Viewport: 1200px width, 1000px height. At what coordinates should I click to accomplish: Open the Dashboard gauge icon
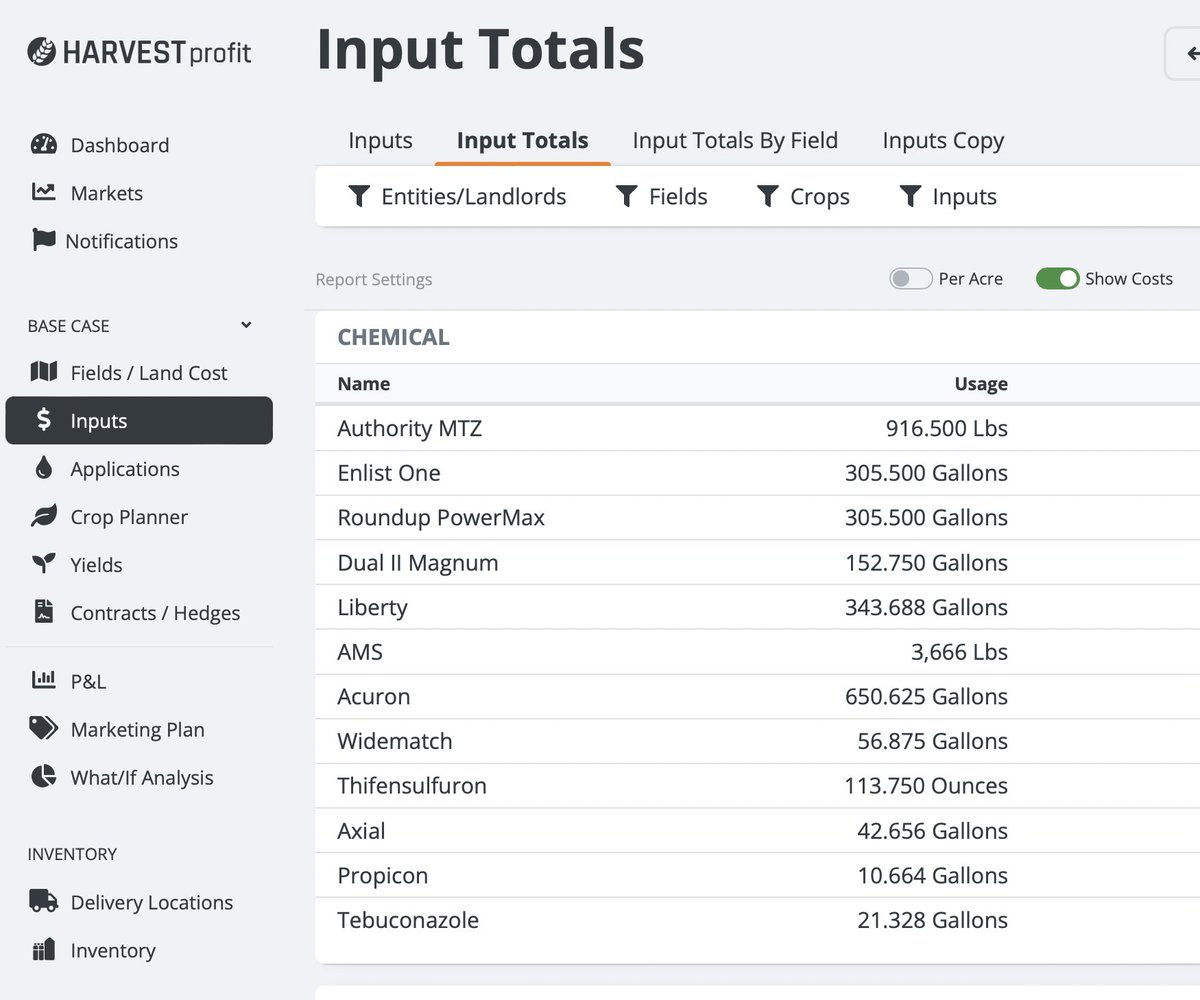tap(44, 144)
